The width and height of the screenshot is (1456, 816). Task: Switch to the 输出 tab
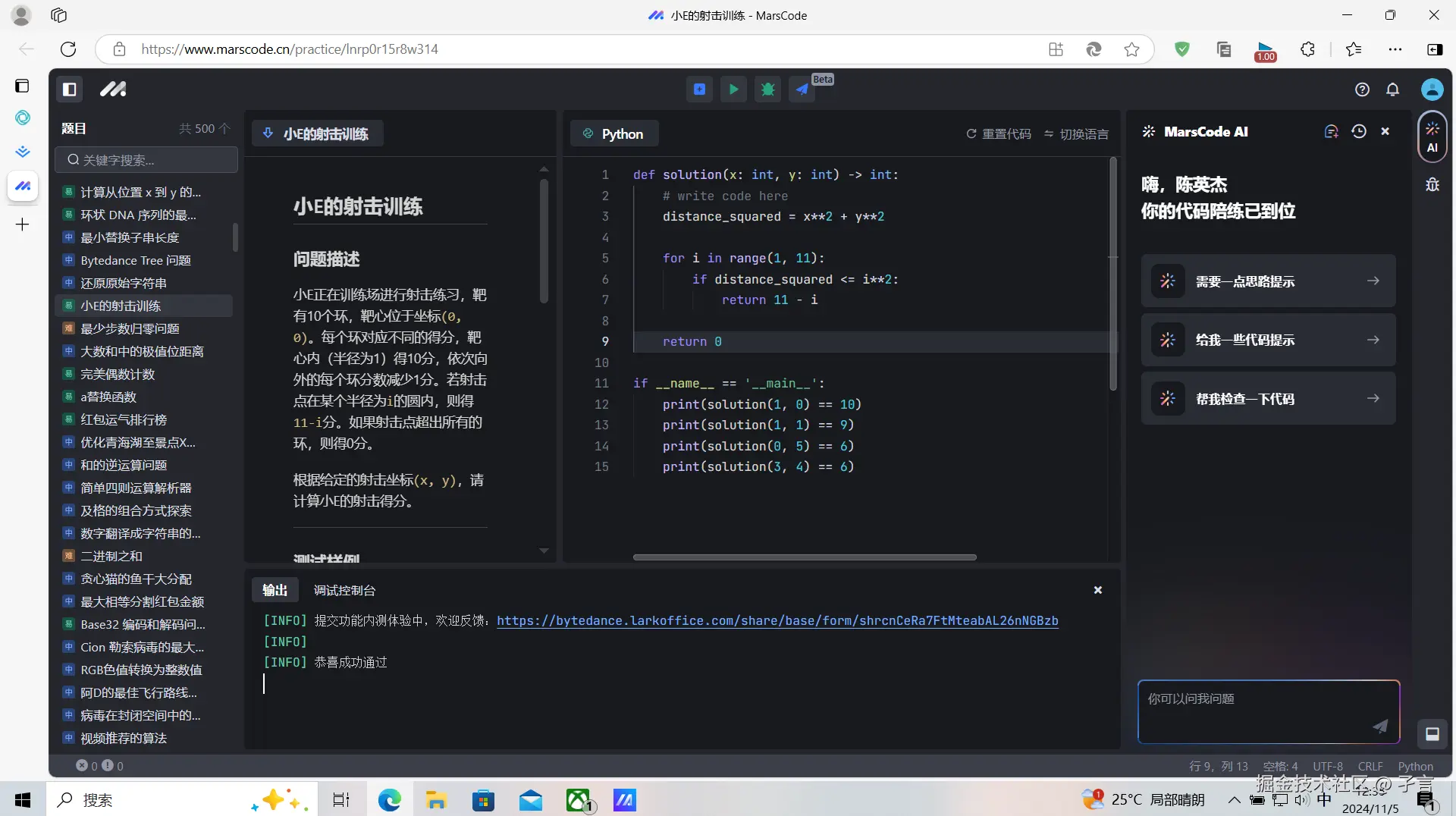coord(275,590)
